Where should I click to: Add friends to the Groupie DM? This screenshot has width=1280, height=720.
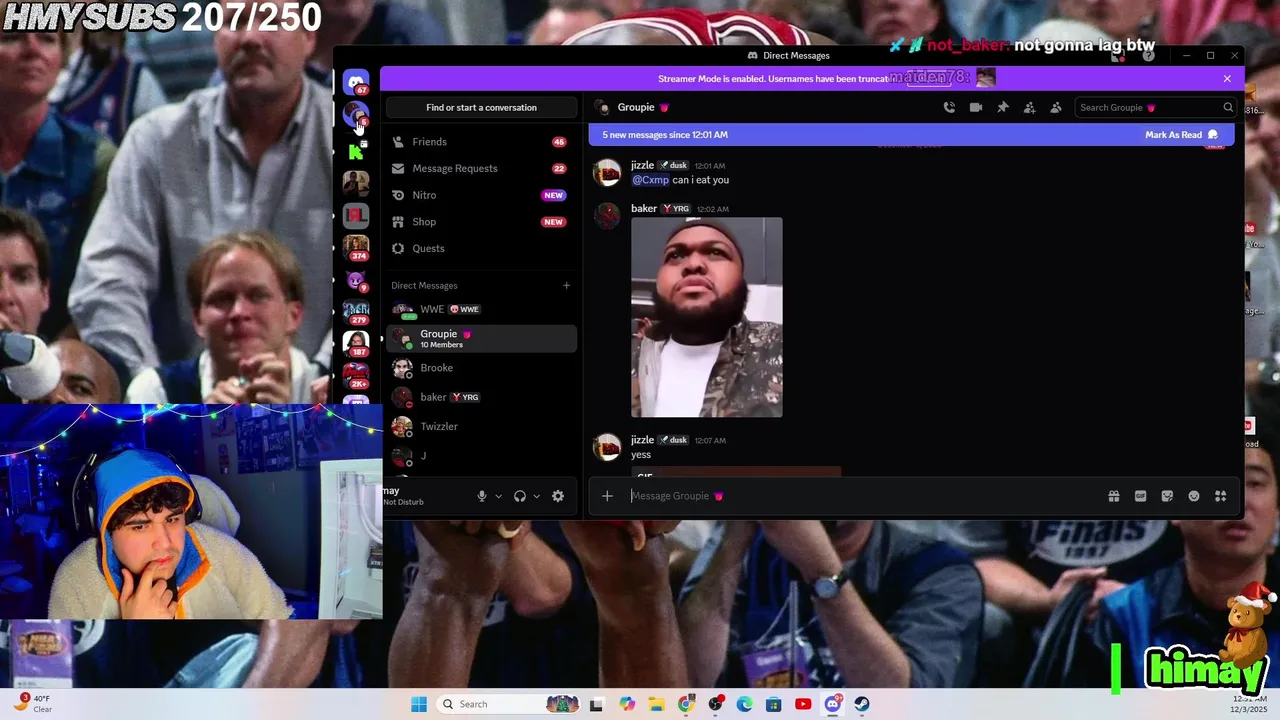(x=1029, y=107)
